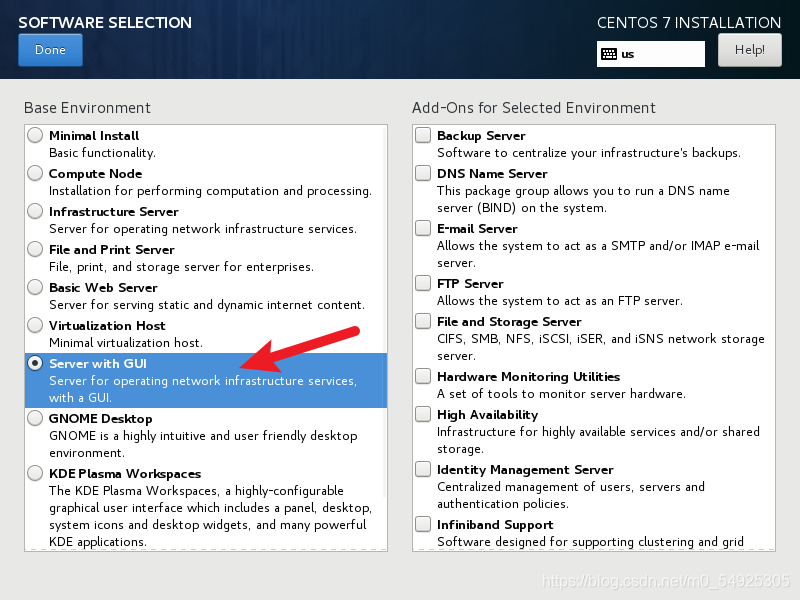Click 'A set of tools to monitor server hardware.' text
Image resolution: width=800 pixels, height=600 pixels.
click(561, 394)
